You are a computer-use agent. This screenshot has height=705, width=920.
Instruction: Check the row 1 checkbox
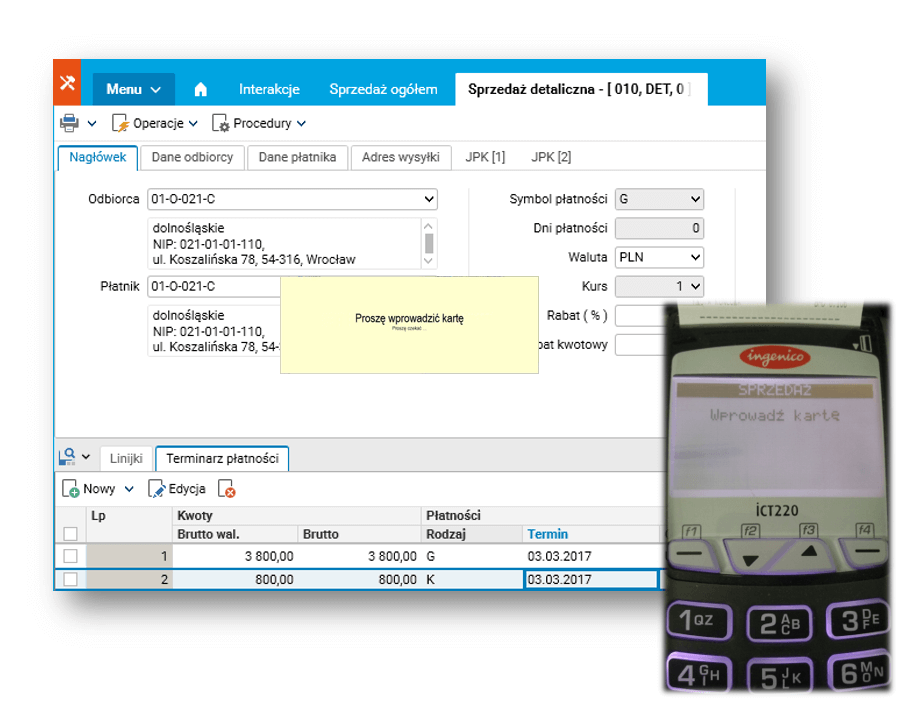pos(70,555)
